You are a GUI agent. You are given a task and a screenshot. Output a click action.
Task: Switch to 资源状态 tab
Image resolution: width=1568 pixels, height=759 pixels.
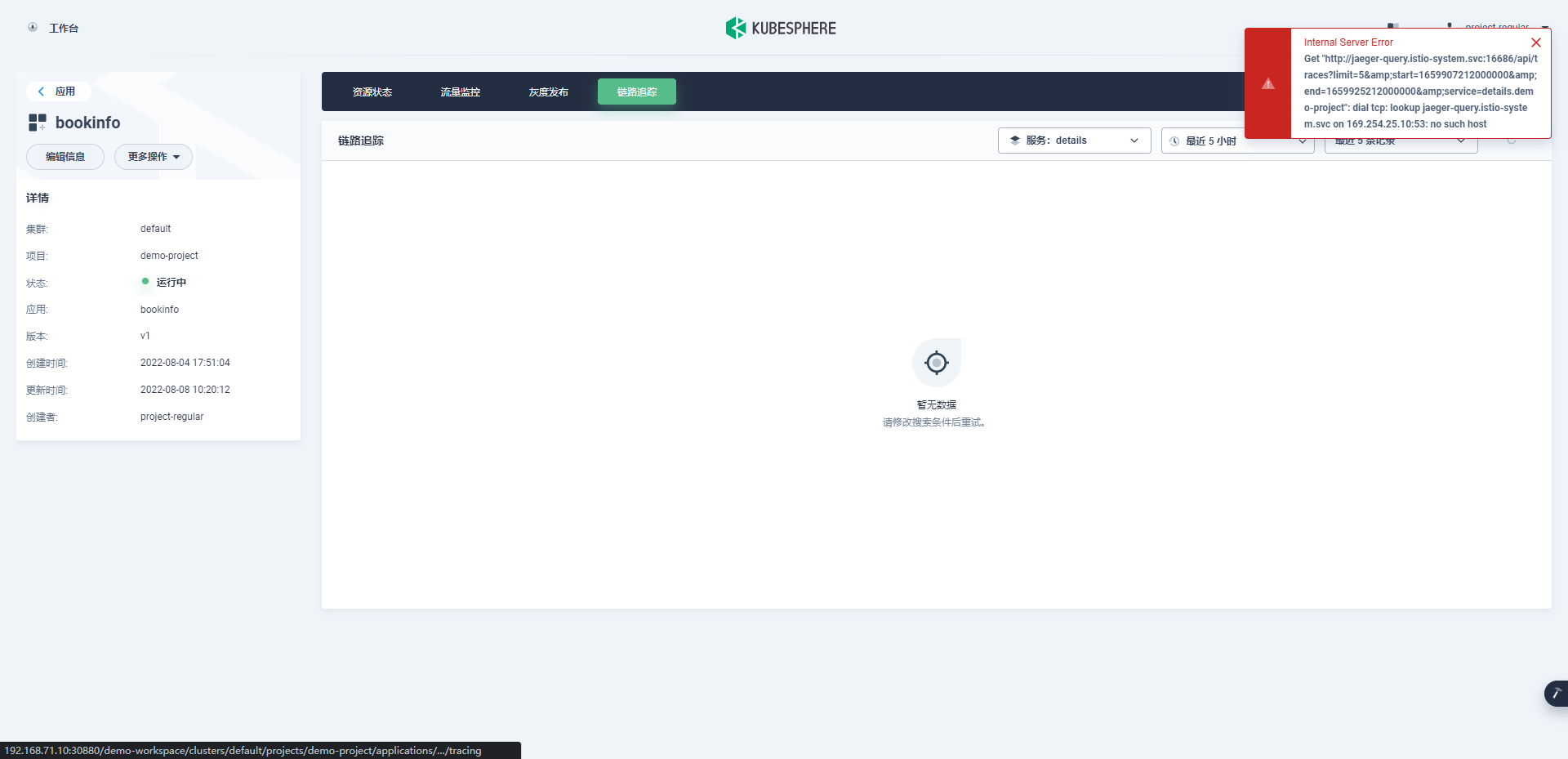tap(372, 92)
